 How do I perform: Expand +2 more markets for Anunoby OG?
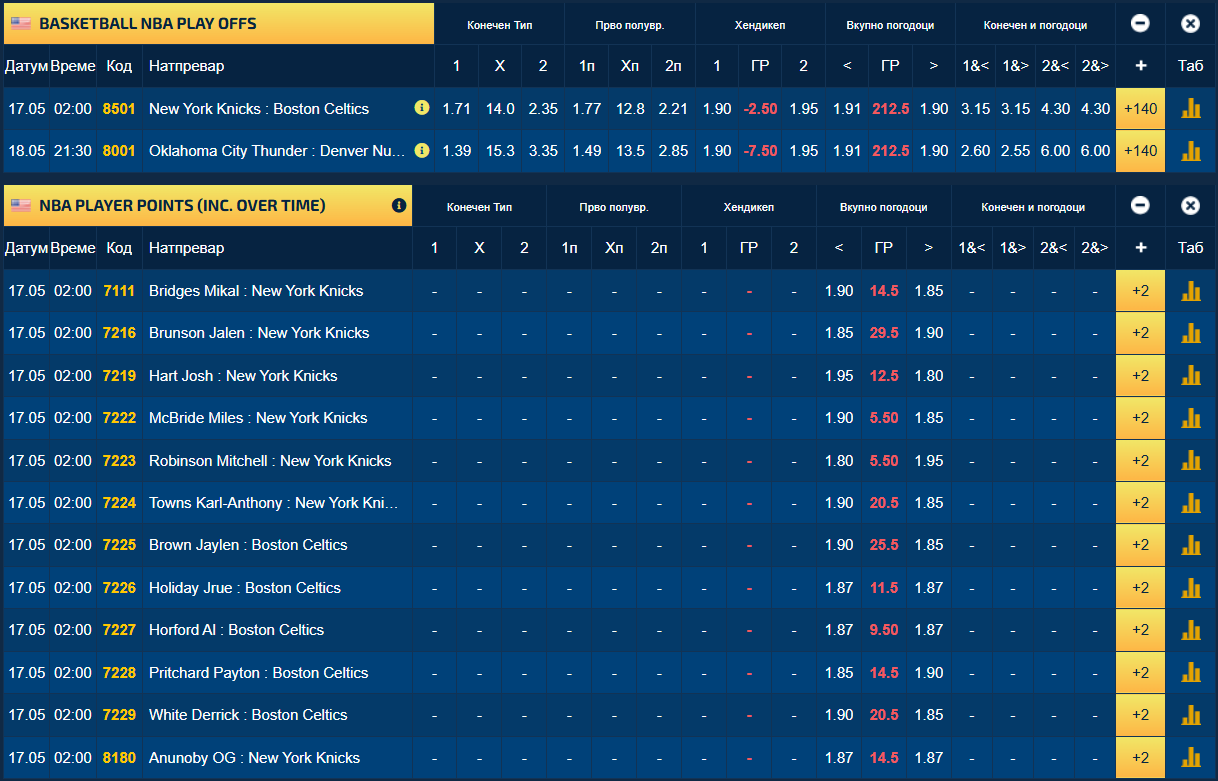[1140, 758]
